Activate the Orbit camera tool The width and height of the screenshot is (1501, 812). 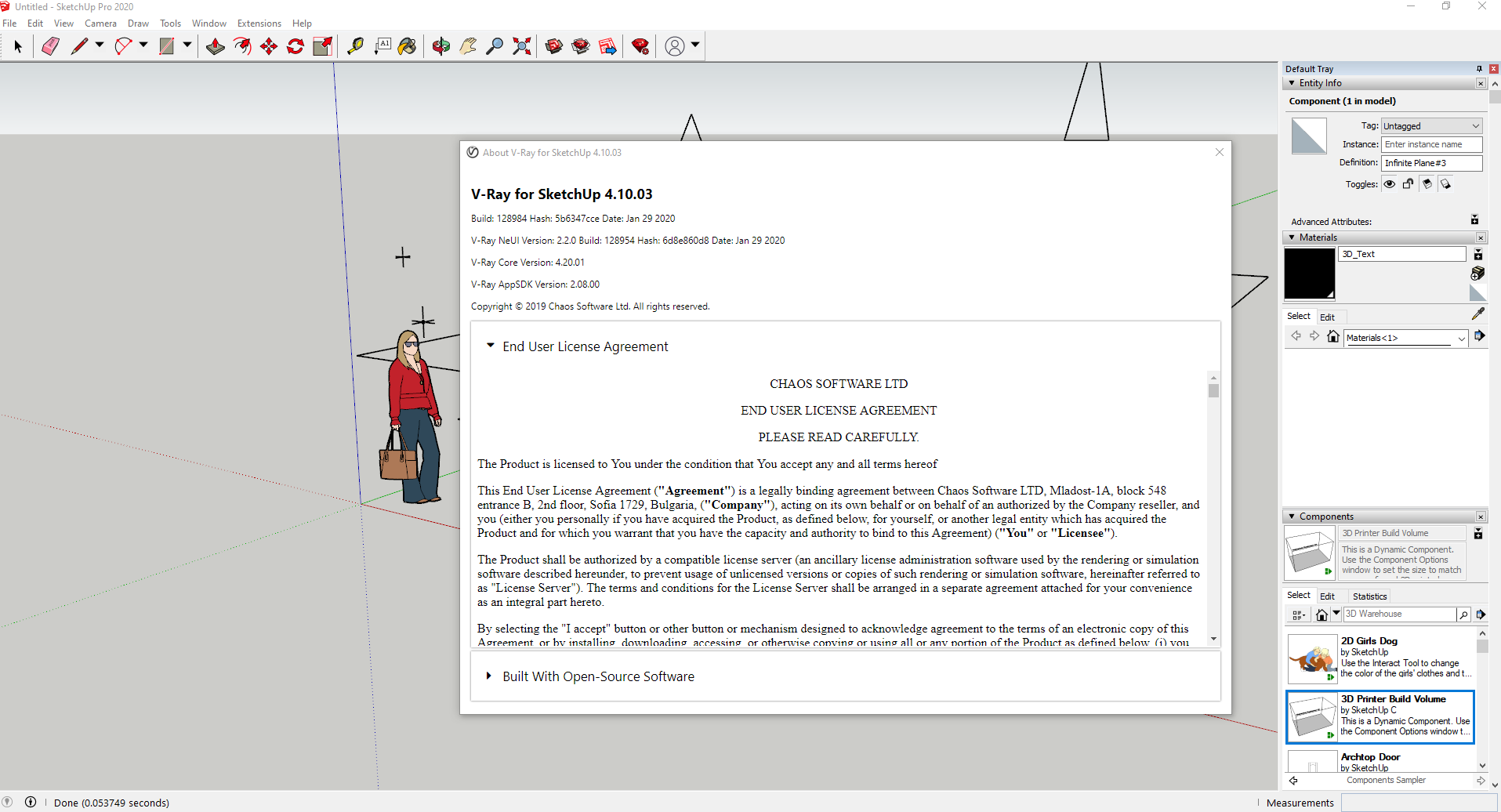click(441, 47)
